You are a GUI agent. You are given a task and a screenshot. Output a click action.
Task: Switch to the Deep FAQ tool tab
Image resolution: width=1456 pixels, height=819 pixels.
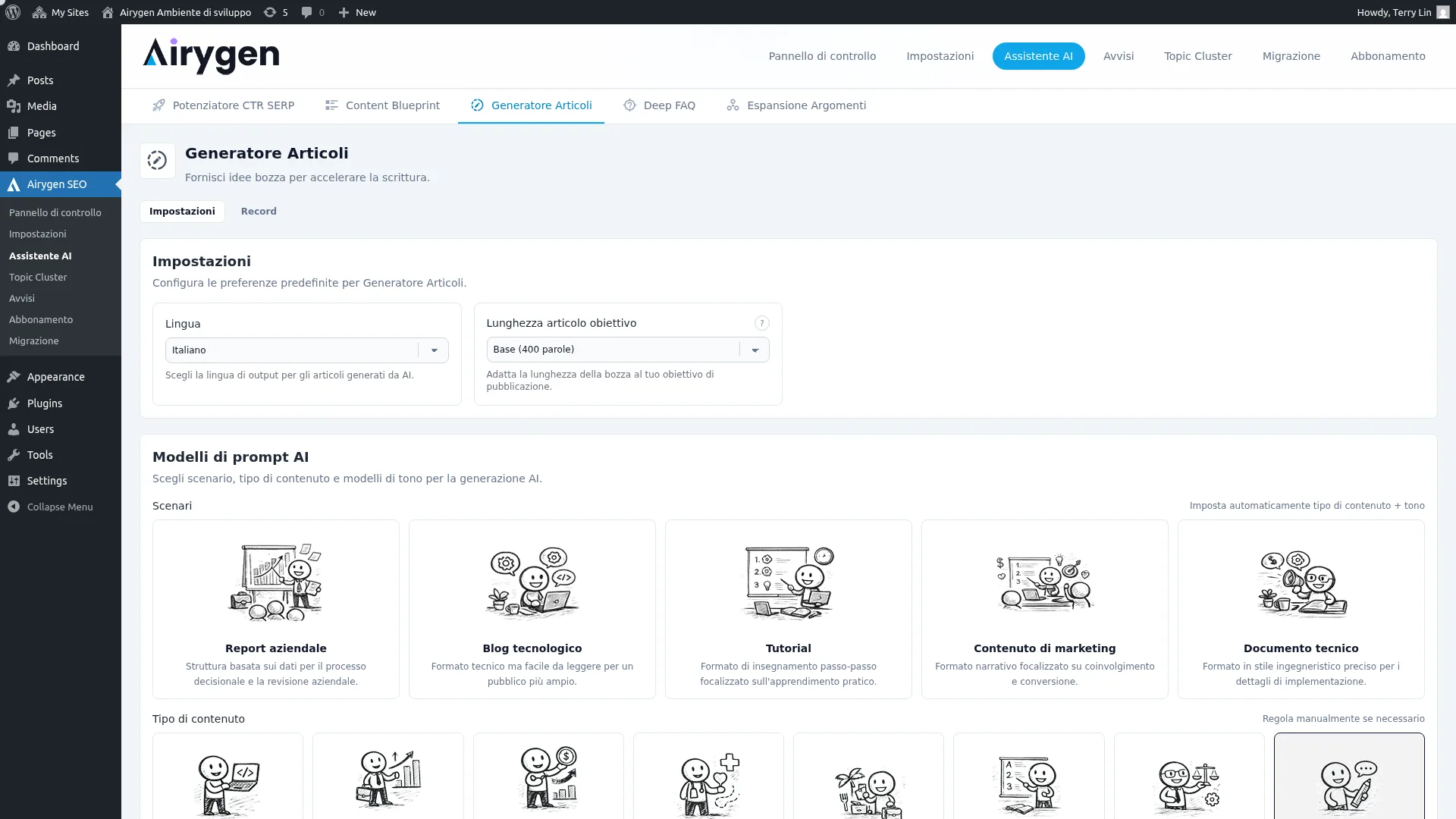coord(659,105)
